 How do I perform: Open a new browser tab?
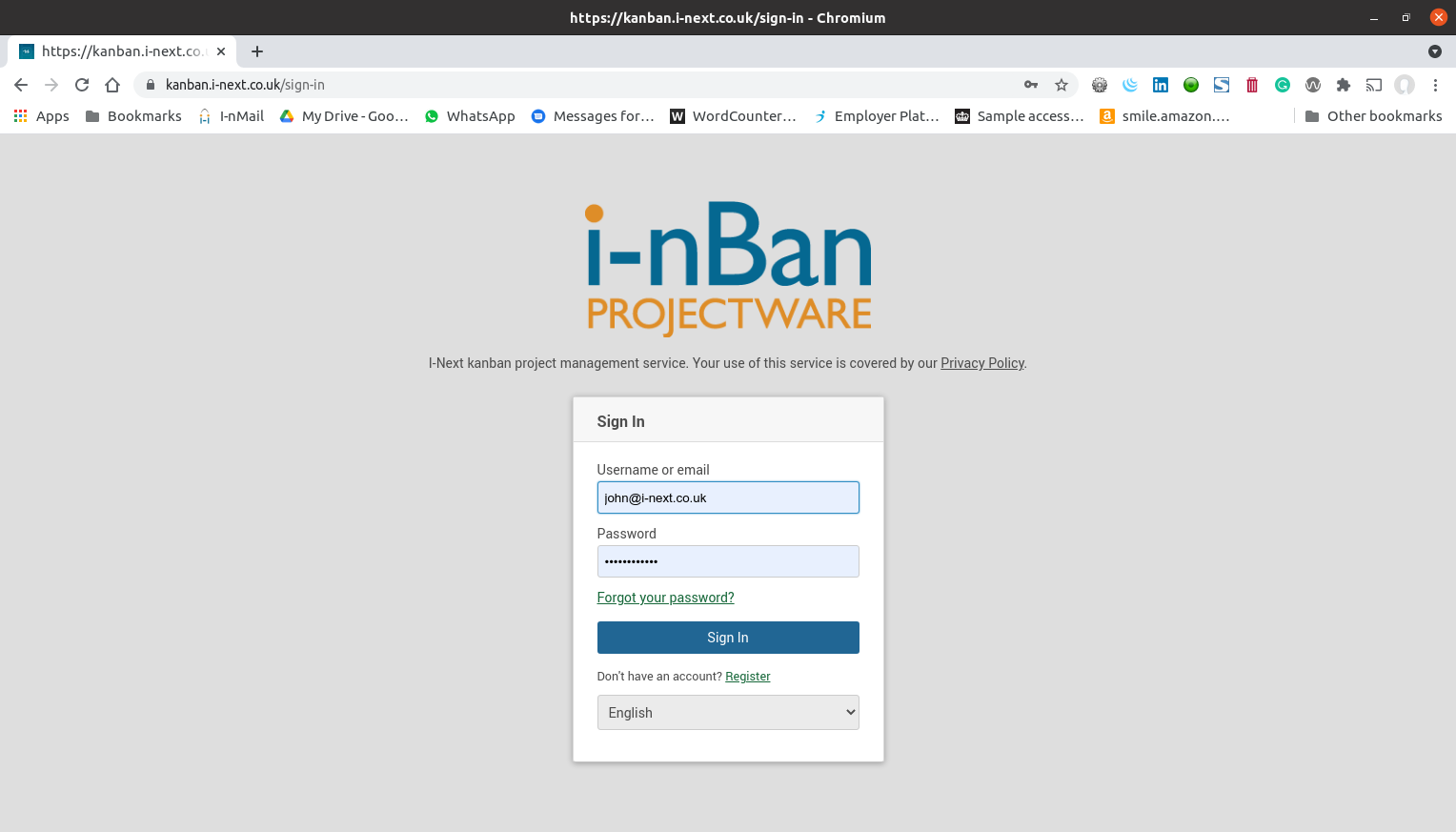coord(257,51)
